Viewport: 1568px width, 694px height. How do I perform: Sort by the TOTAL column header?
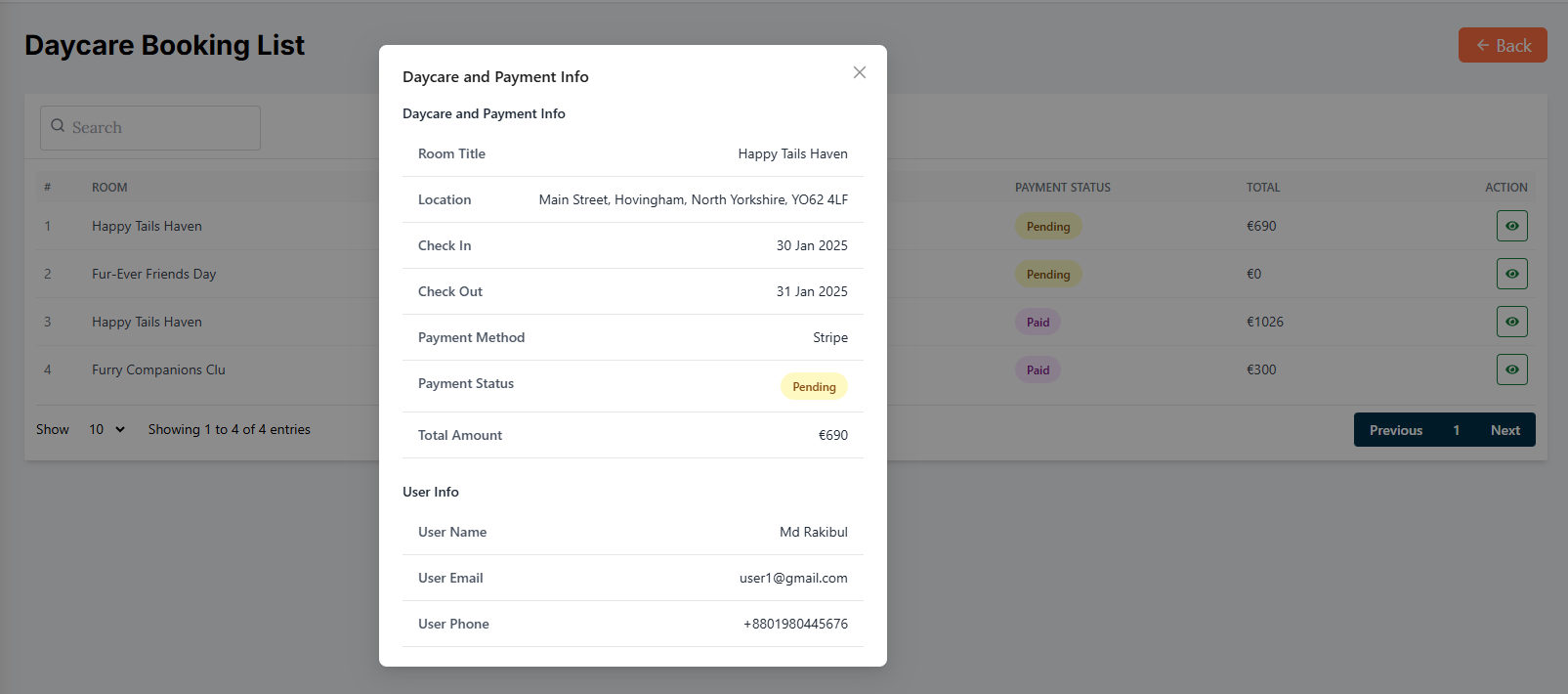tap(1262, 188)
